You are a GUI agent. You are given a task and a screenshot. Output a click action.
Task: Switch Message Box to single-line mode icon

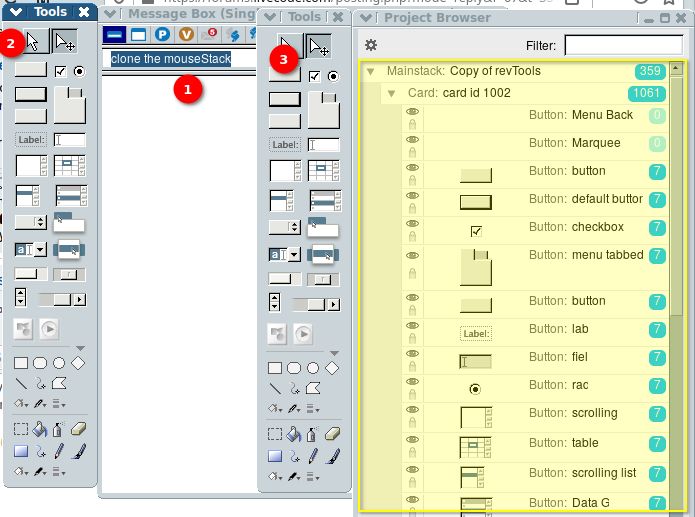pyautogui.click(x=115, y=35)
